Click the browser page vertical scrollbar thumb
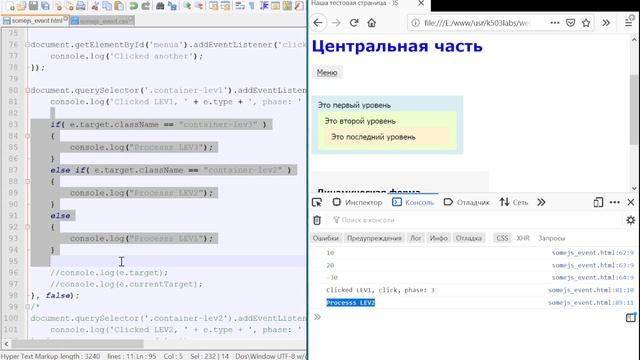The image size is (640, 360). pyautogui.click(x=633, y=109)
